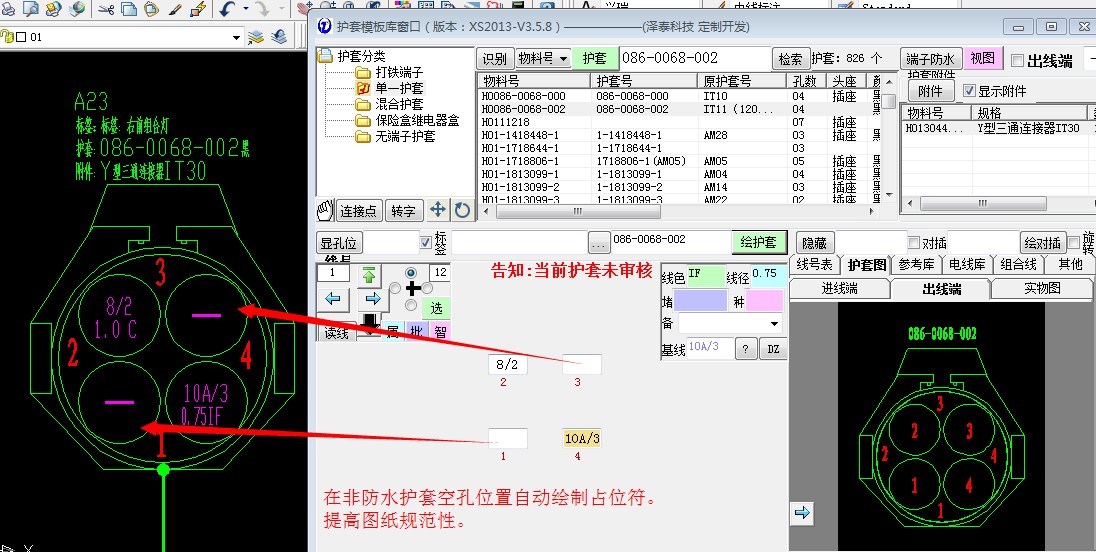The width and height of the screenshot is (1096, 552).
Task: Uncheck the 显示附件 checkbox
Action: 968,91
